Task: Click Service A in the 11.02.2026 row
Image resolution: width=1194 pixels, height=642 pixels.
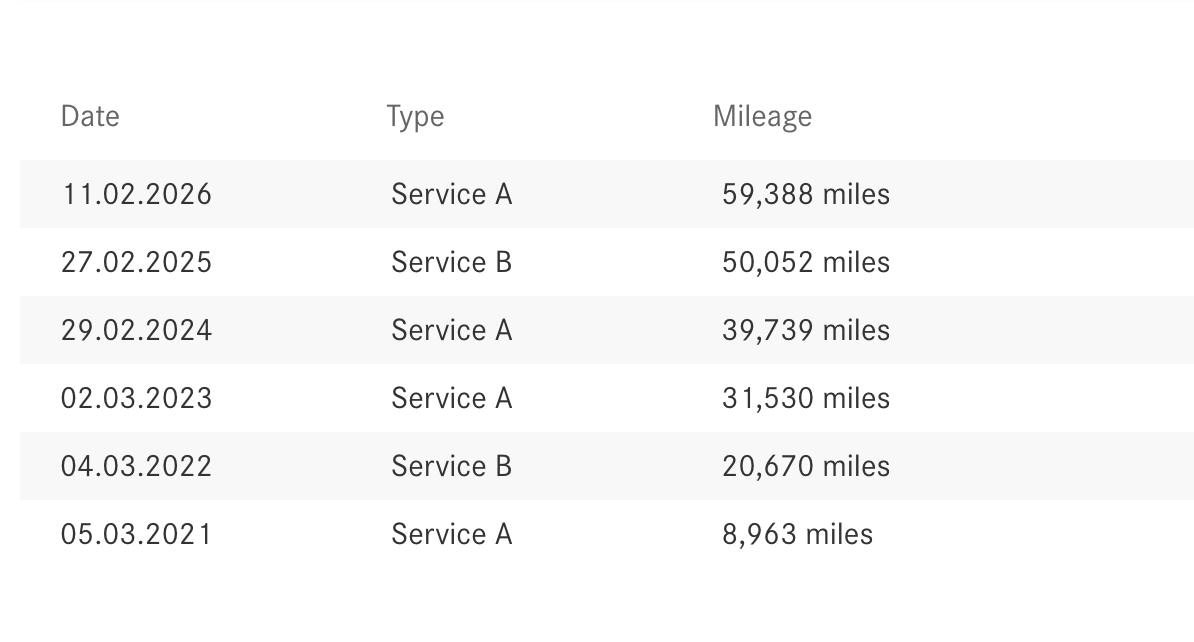Action: pos(451,194)
